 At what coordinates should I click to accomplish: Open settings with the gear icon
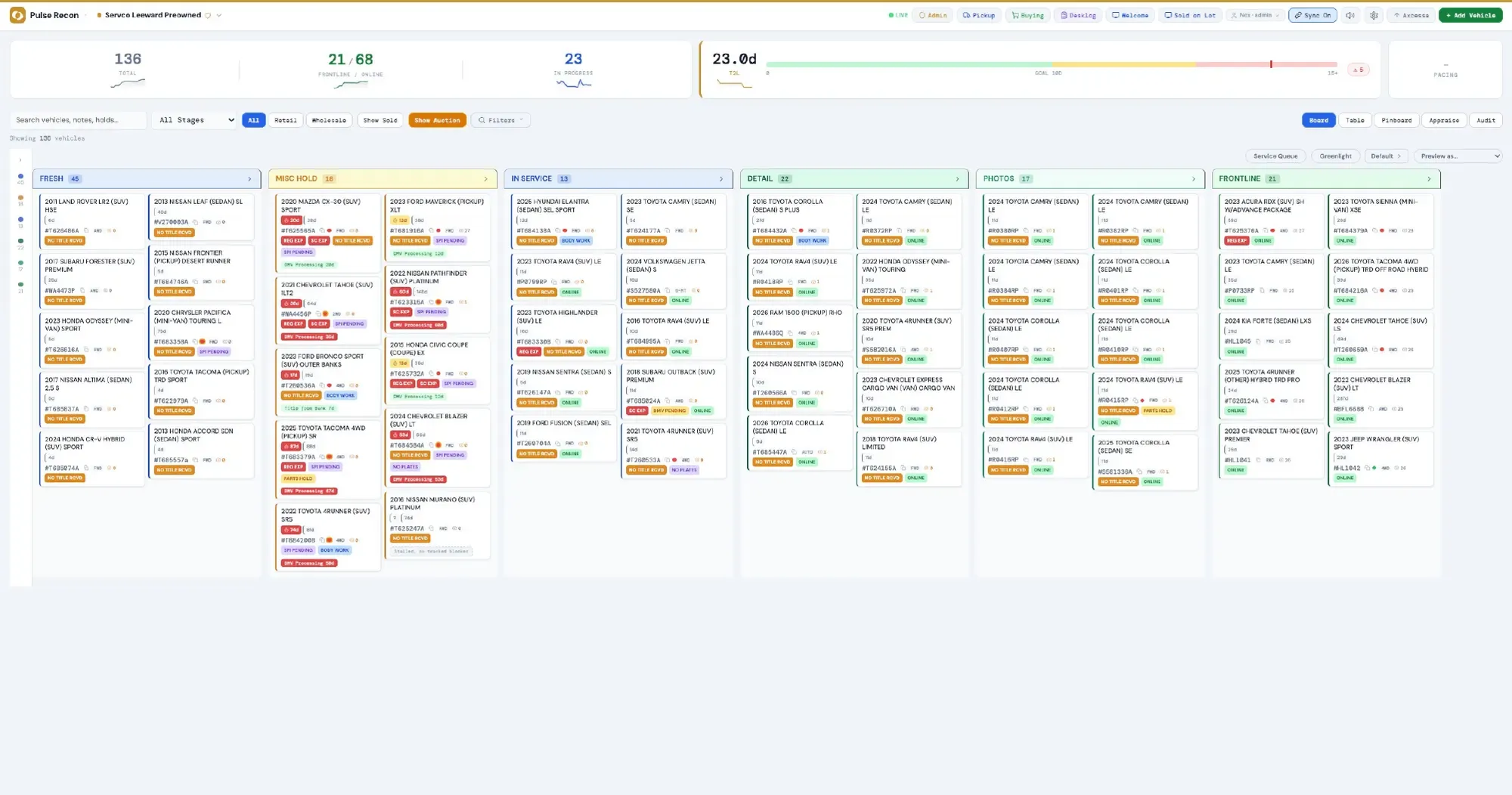(x=1374, y=15)
